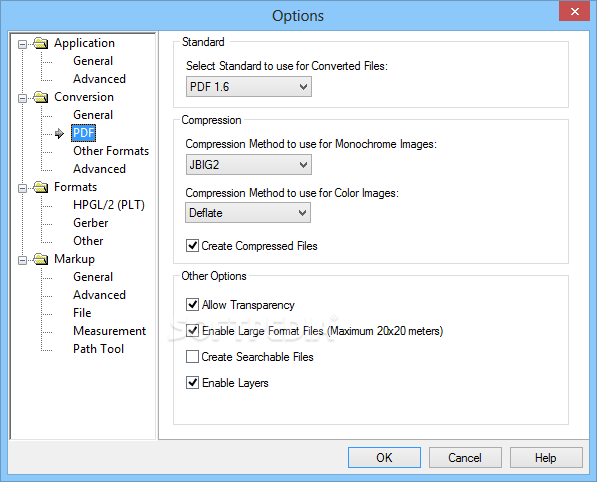The height and width of the screenshot is (482, 597).
Task: Click the Markup folder icon
Action: click(x=40, y=259)
